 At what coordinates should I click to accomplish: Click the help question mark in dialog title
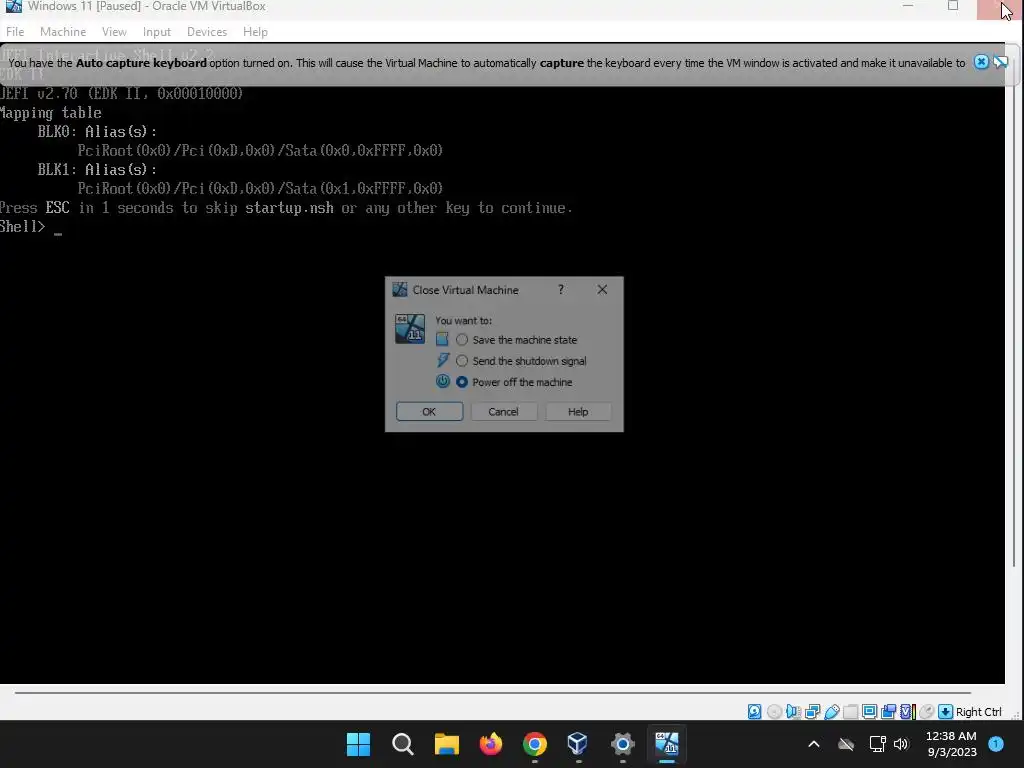tap(561, 289)
